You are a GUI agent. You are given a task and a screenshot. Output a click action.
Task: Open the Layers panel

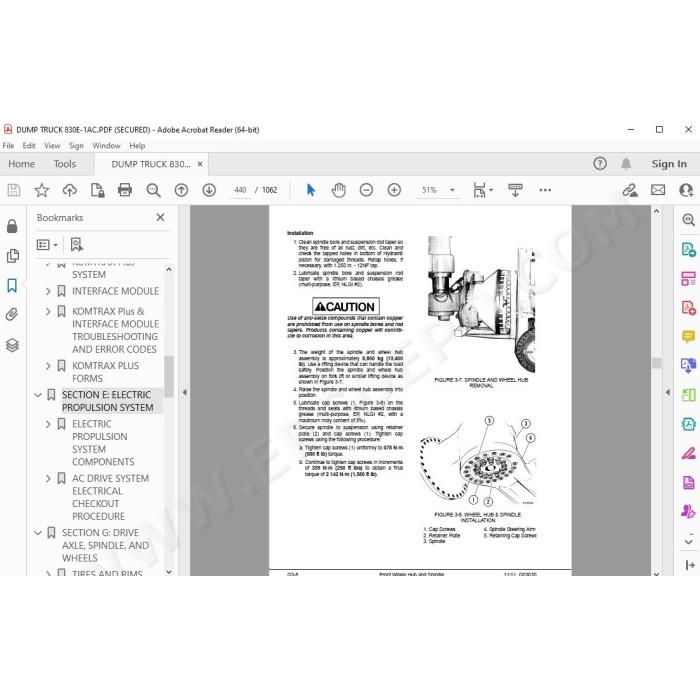[12, 345]
